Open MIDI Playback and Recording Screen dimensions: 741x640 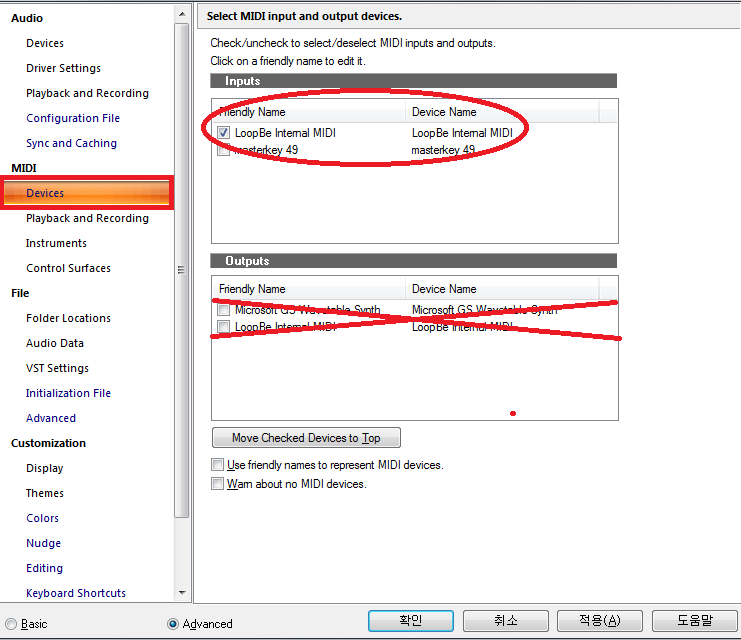pos(87,218)
